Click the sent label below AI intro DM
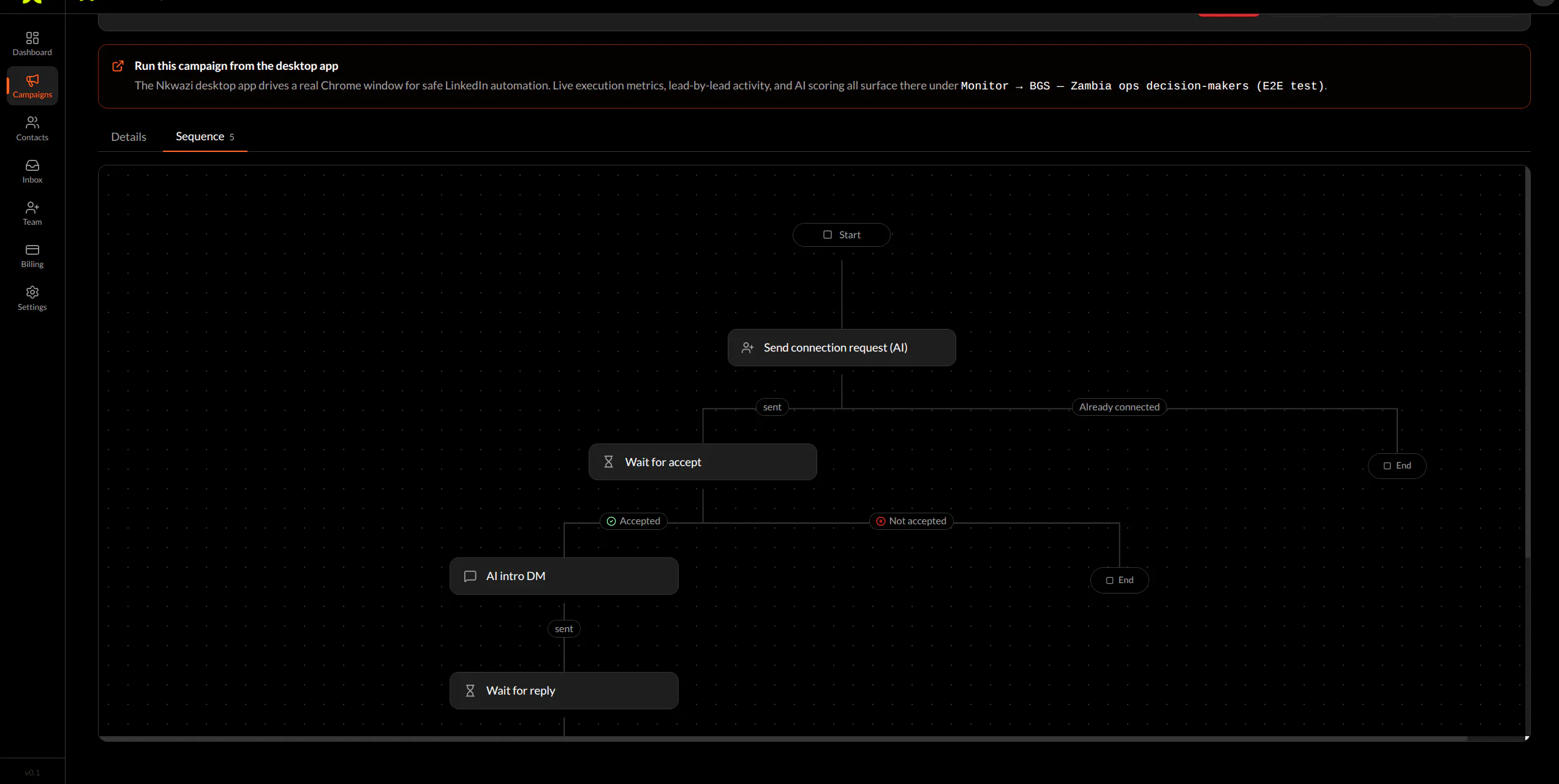This screenshot has width=1559, height=784. 564,629
